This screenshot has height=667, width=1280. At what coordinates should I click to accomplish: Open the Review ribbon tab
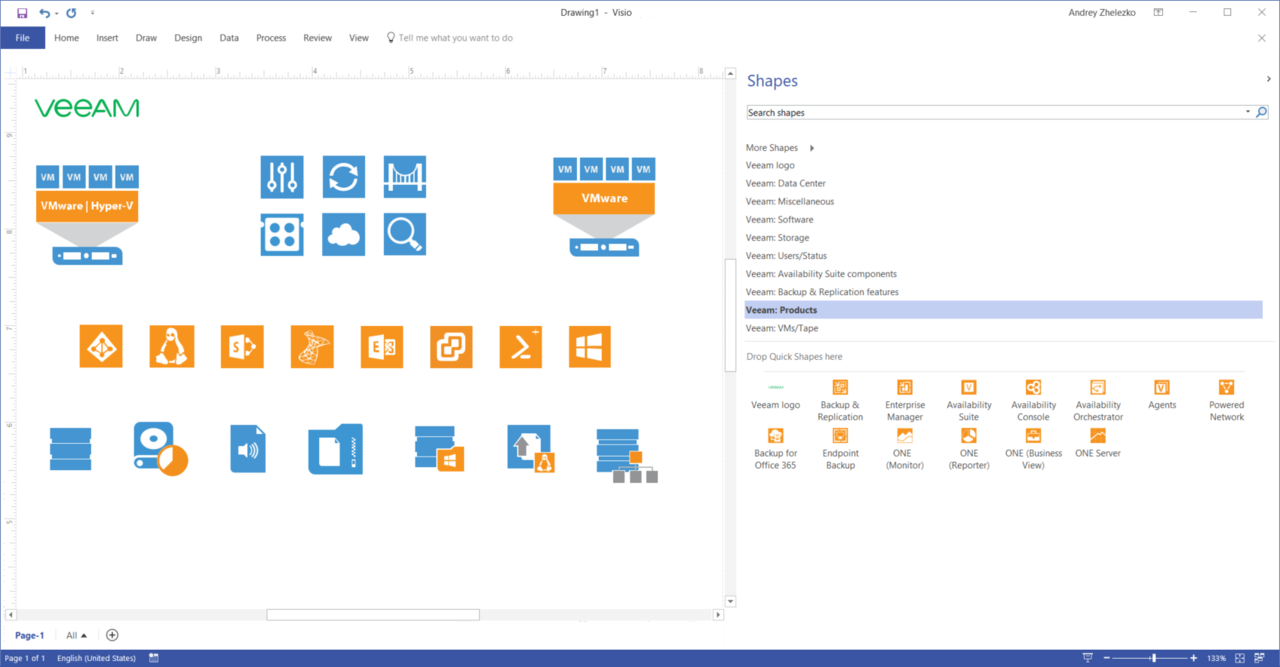click(317, 37)
